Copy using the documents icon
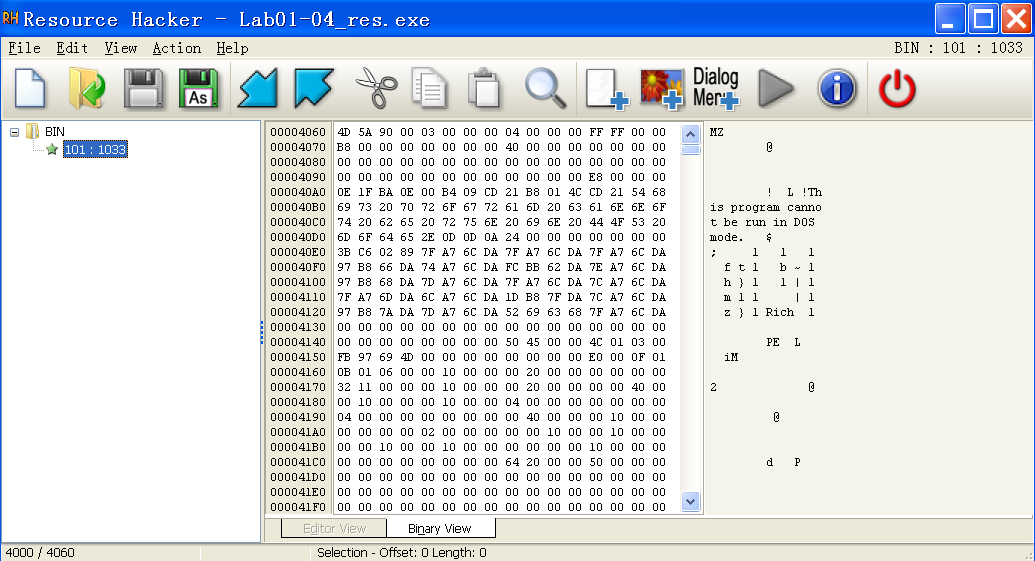The width and height of the screenshot is (1035, 561). (x=429, y=88)
